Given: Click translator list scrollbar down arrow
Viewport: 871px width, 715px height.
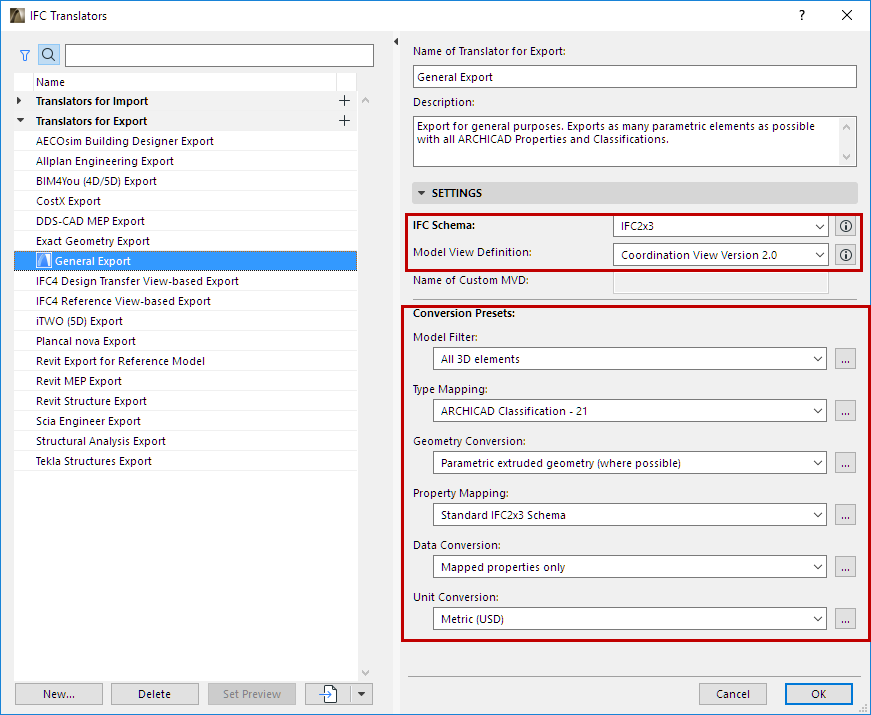Looking at the screenshot, I should (366, 673).
